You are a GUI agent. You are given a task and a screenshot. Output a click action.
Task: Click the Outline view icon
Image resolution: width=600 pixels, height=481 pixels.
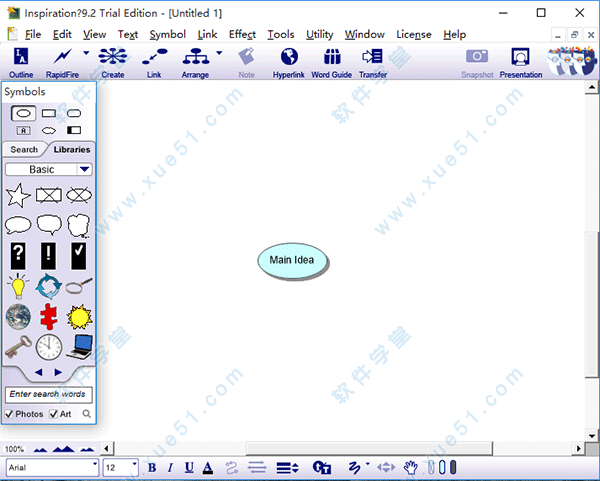(x=21, y=60)
